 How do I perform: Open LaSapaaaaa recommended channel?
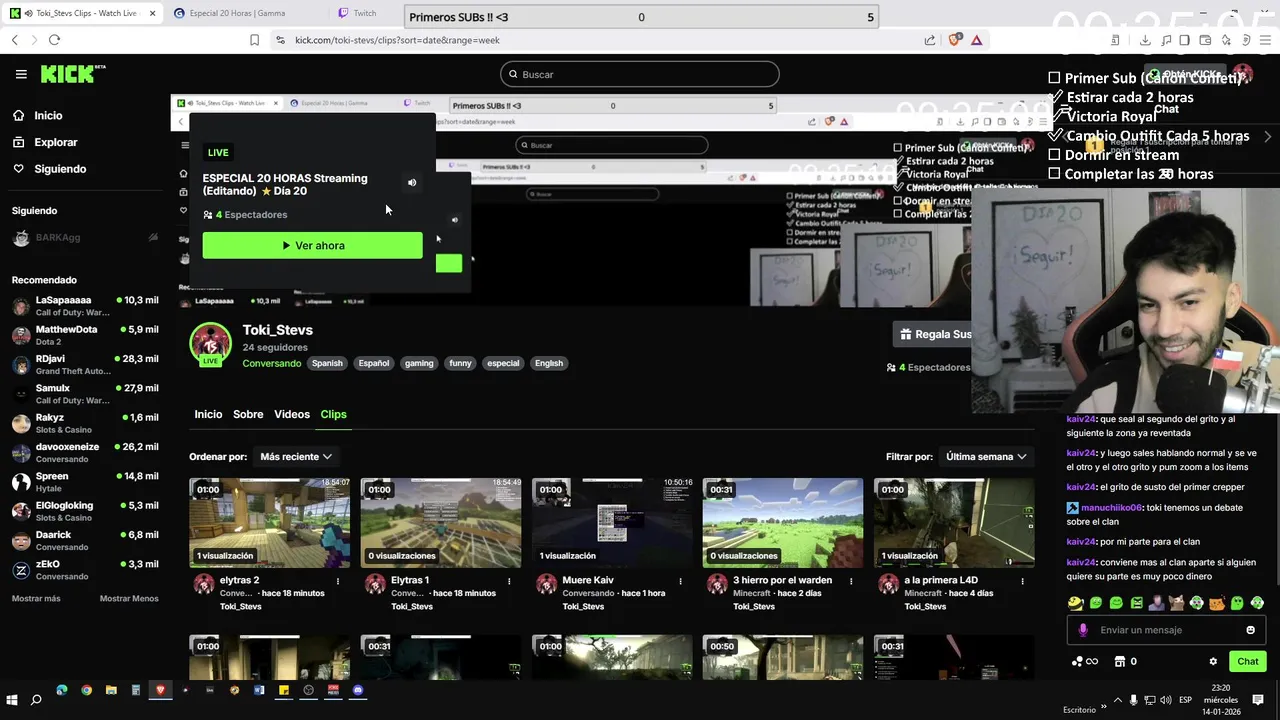(85, 306)
